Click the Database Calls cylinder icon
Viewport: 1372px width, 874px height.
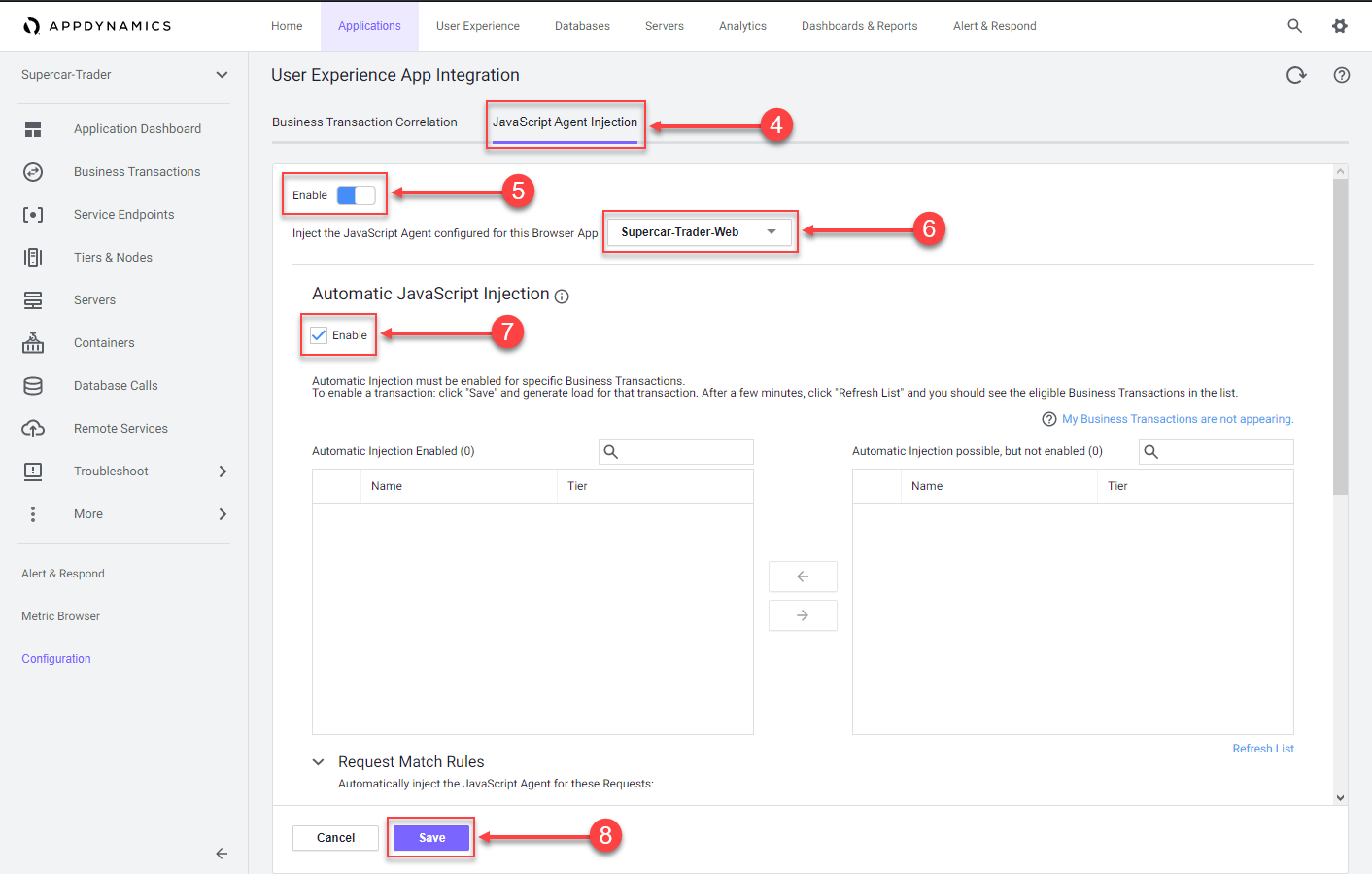[x=33, y=386]
